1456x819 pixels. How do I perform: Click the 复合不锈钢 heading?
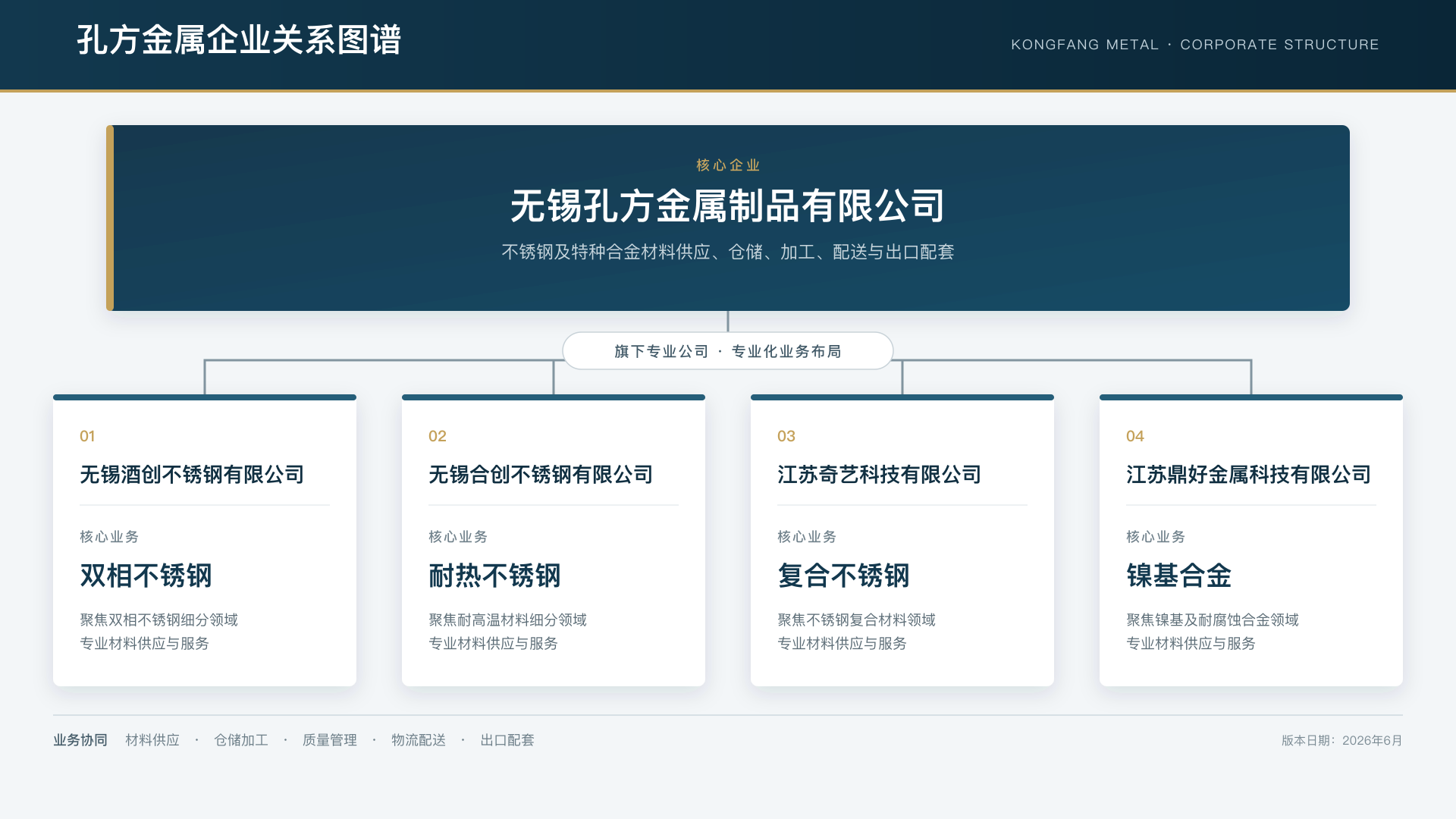(843, 576)
